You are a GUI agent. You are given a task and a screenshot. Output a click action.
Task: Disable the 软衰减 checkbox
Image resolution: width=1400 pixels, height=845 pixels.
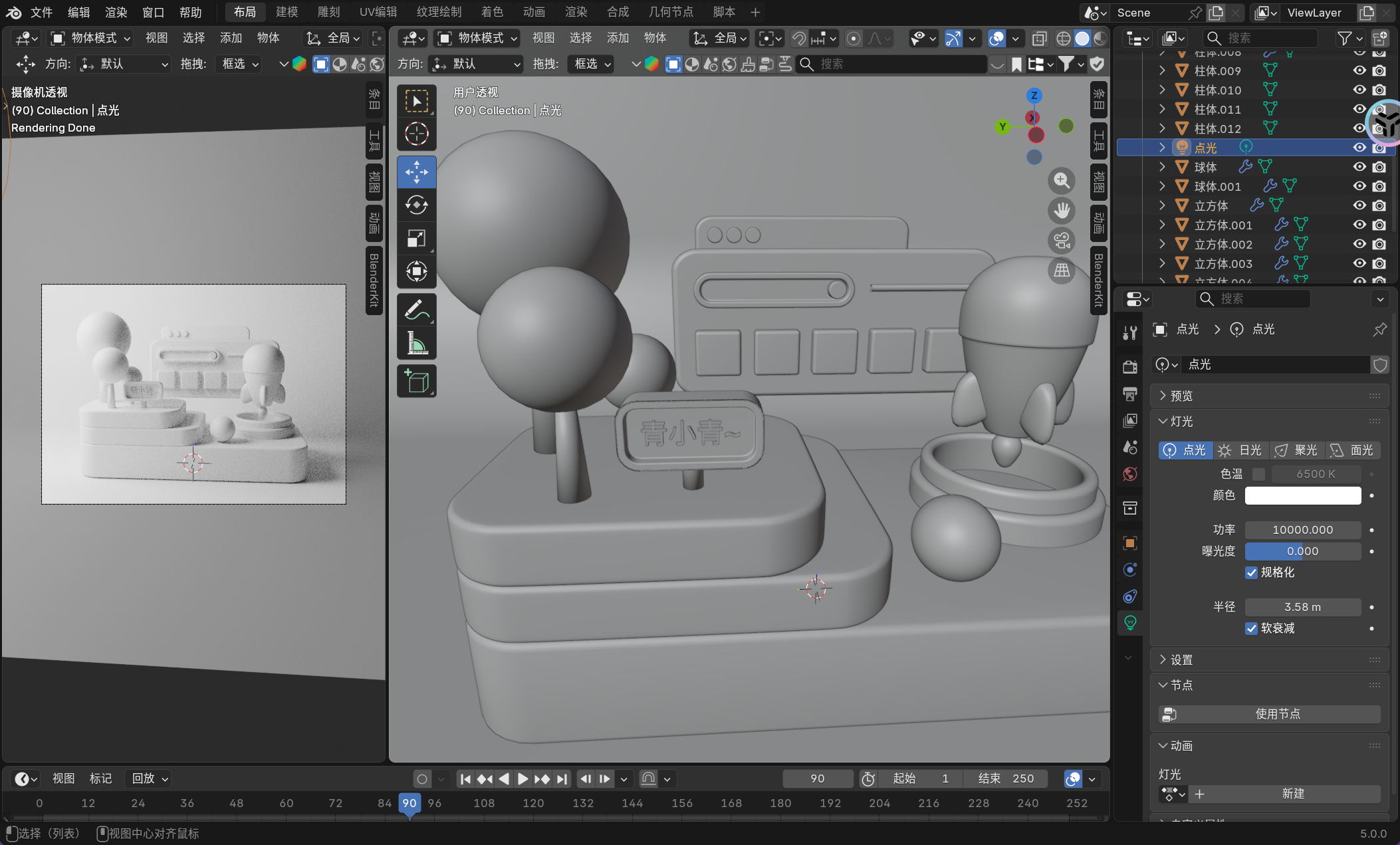(1251, 628)
